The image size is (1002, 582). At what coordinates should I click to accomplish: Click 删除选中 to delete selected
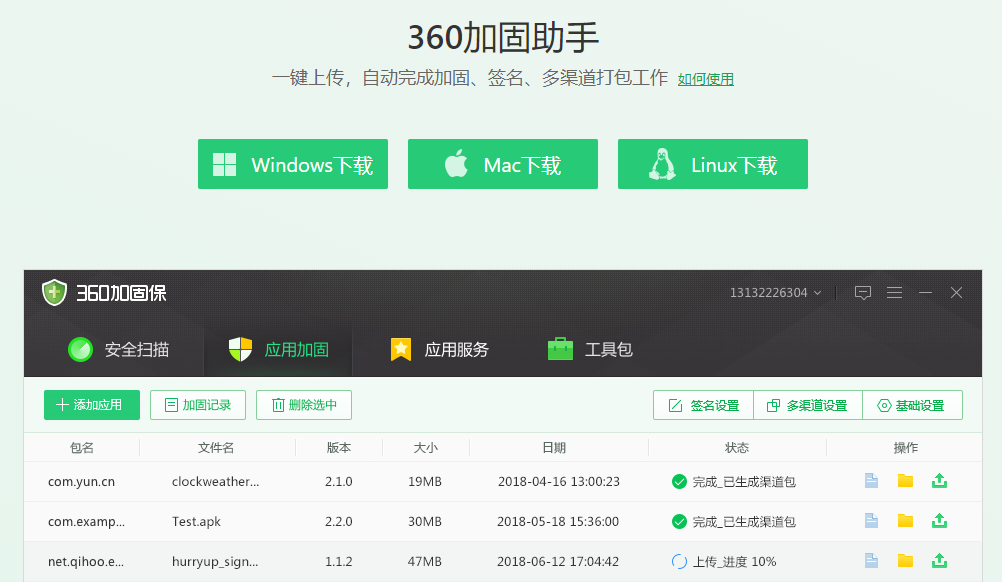(x=304, y=405)
